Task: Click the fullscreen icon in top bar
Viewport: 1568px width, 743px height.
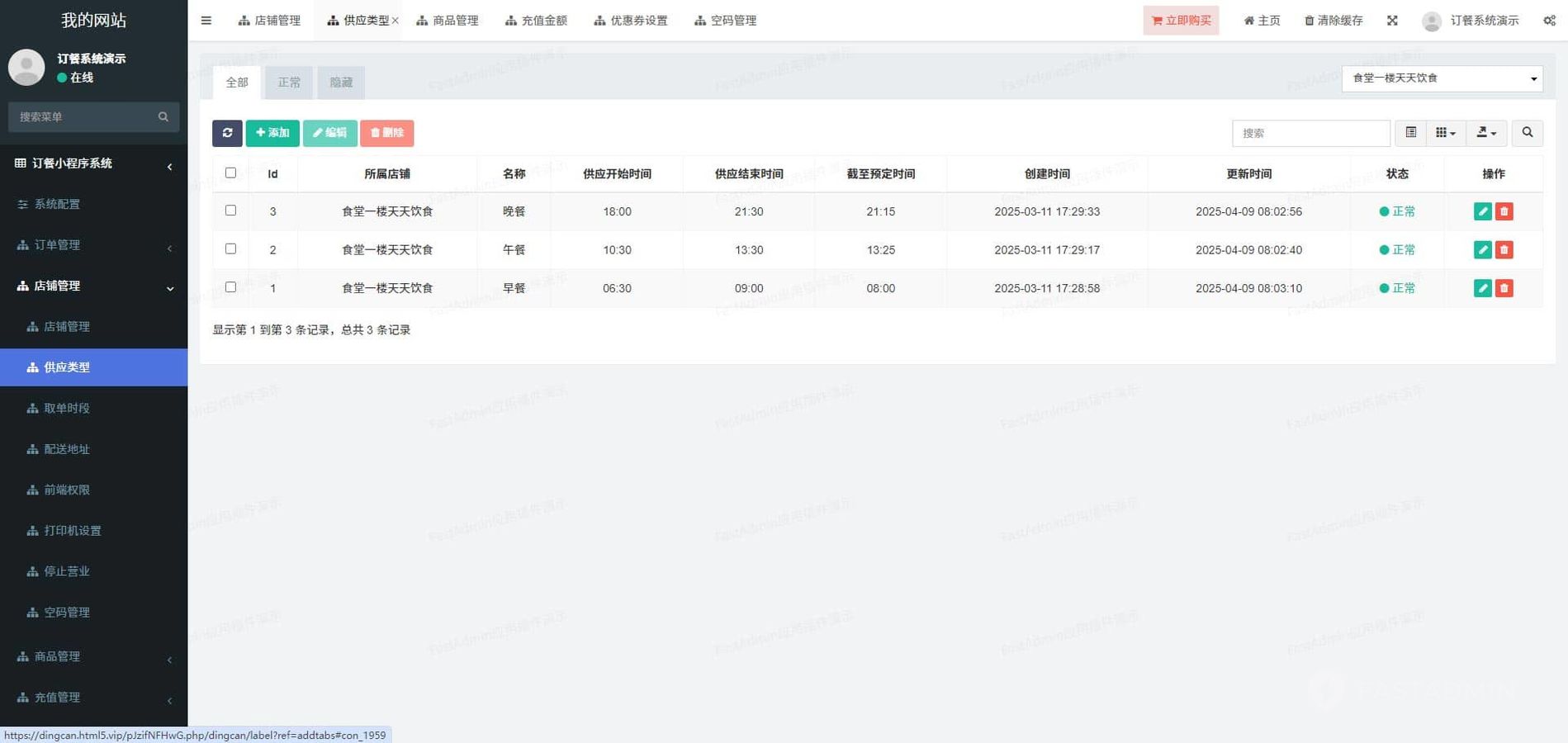Action: point(1392,21)
